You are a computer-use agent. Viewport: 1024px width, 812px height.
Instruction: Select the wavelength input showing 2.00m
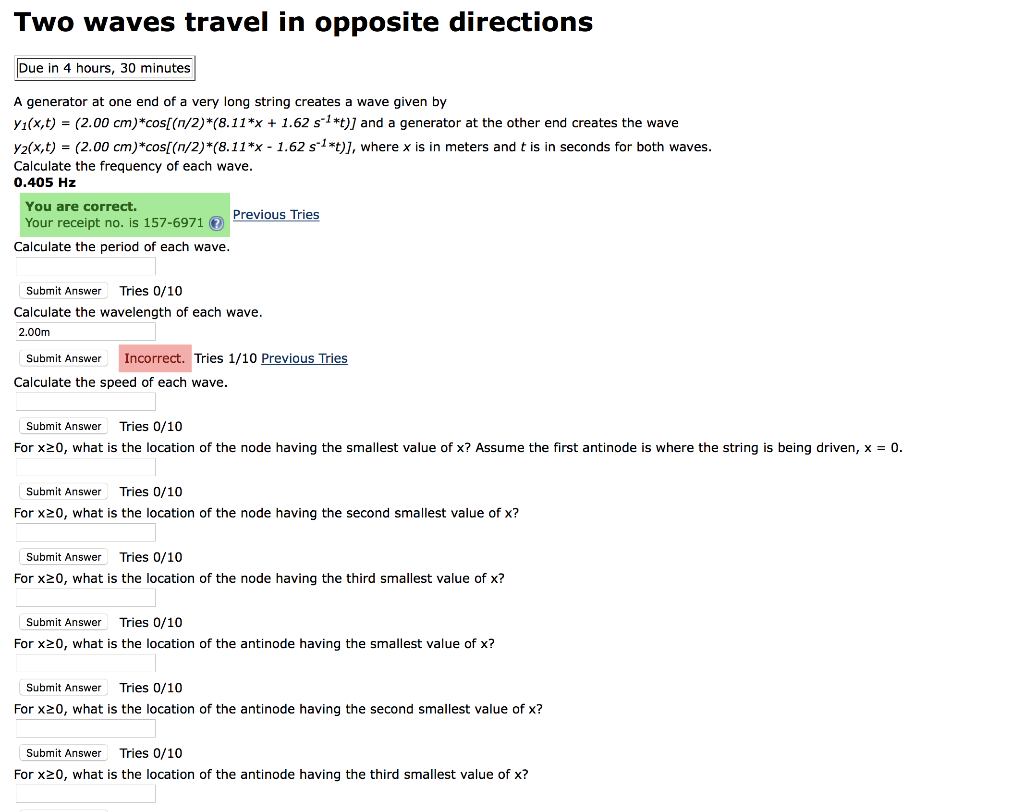click(85, 331)
